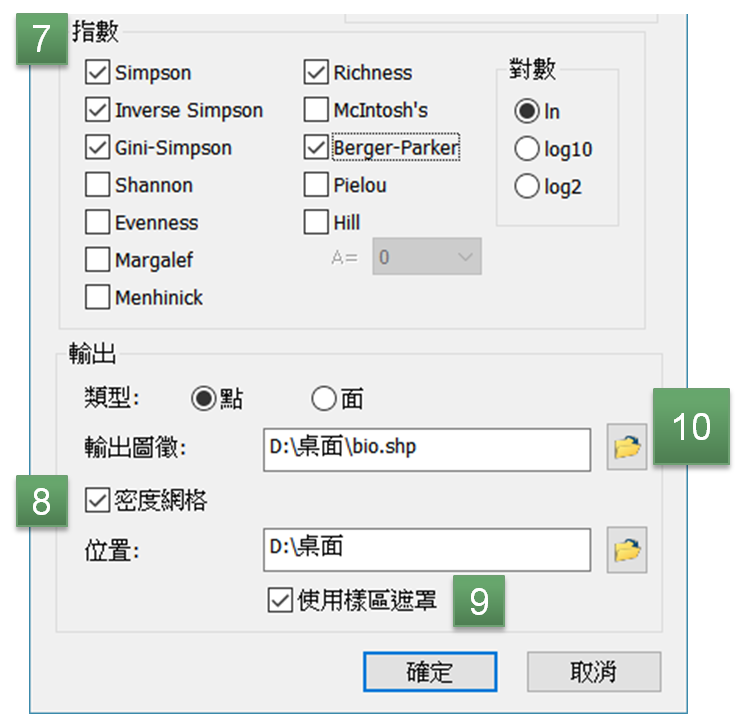The width and height of the screenshot is (743, 715).
Task: Enable the Hill index checkbox
Action: coord(316,222)
